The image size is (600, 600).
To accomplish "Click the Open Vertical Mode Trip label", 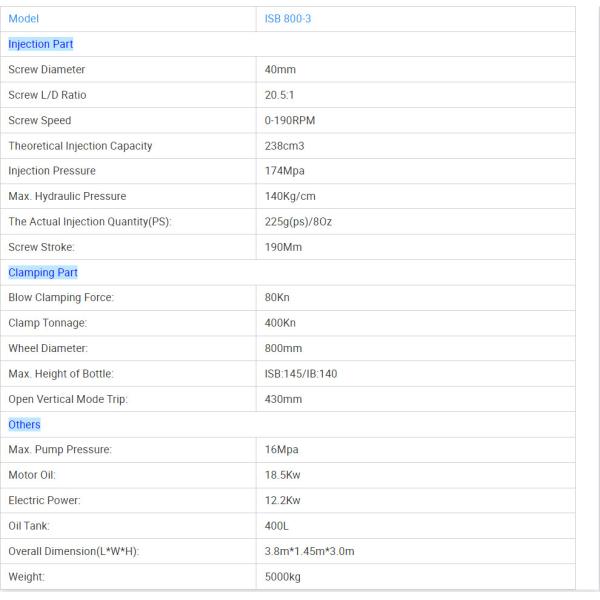I will pos(68,399).
